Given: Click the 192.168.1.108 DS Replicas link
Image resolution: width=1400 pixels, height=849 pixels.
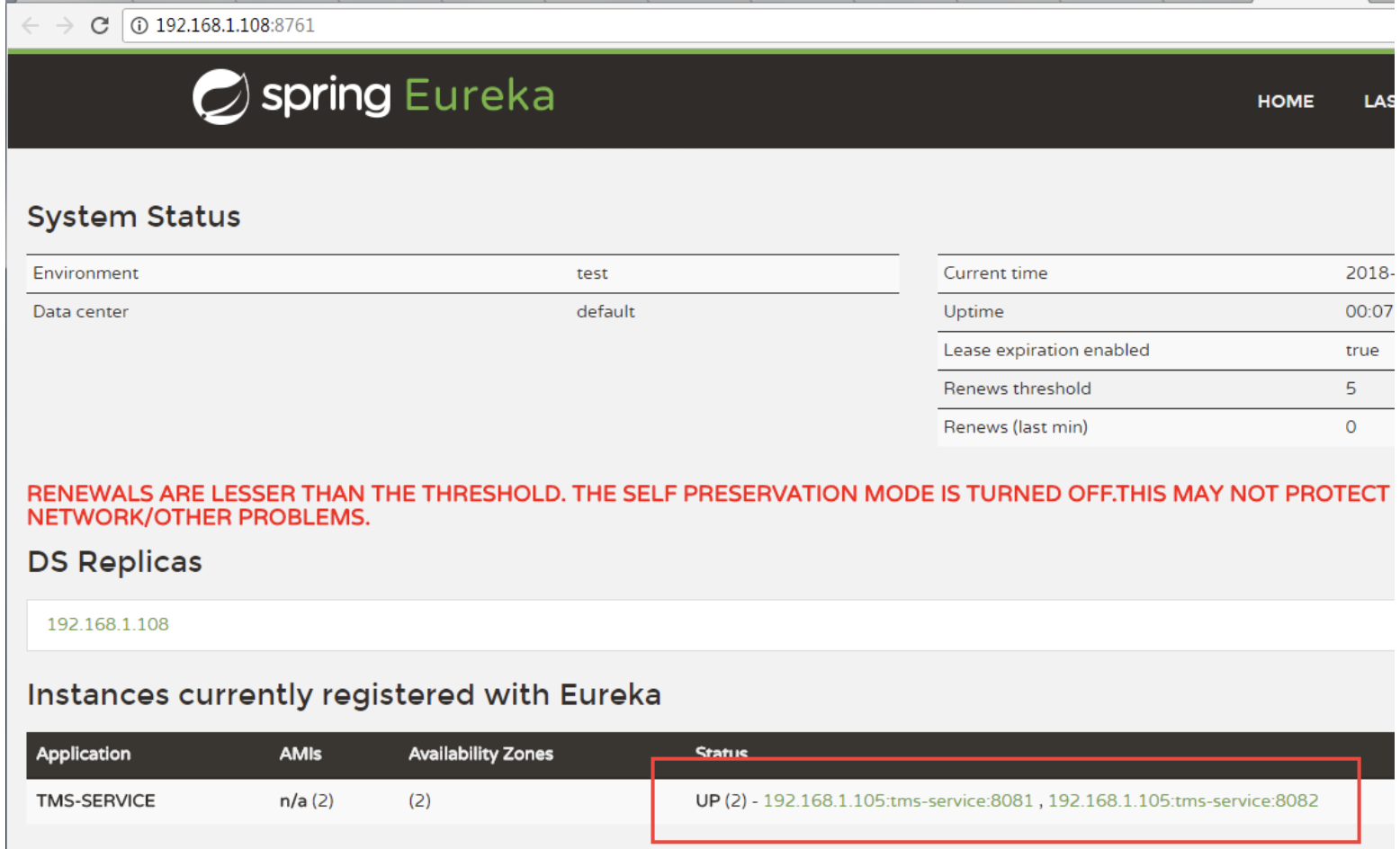Looking at the screenshot, I should 108,624.
